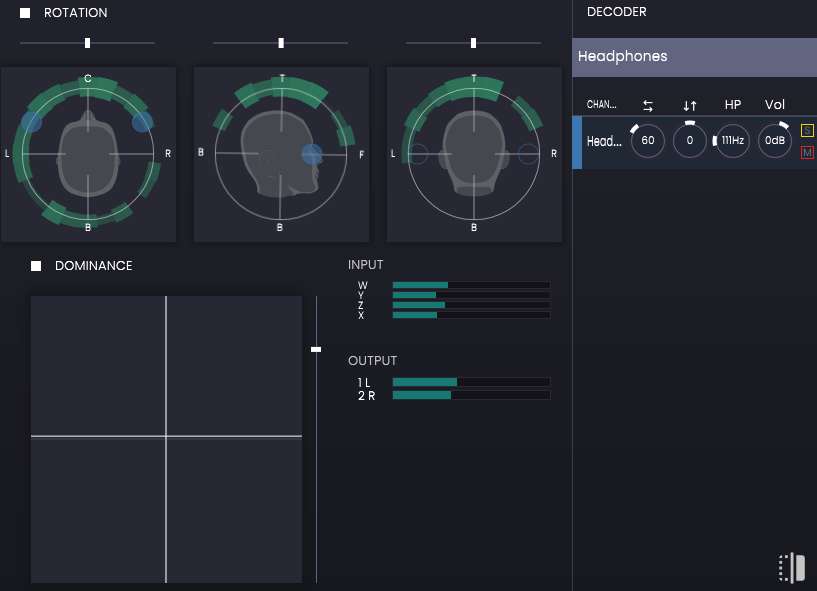
Task: Click the vertical dominance slider handle
Action: point(316,349)
